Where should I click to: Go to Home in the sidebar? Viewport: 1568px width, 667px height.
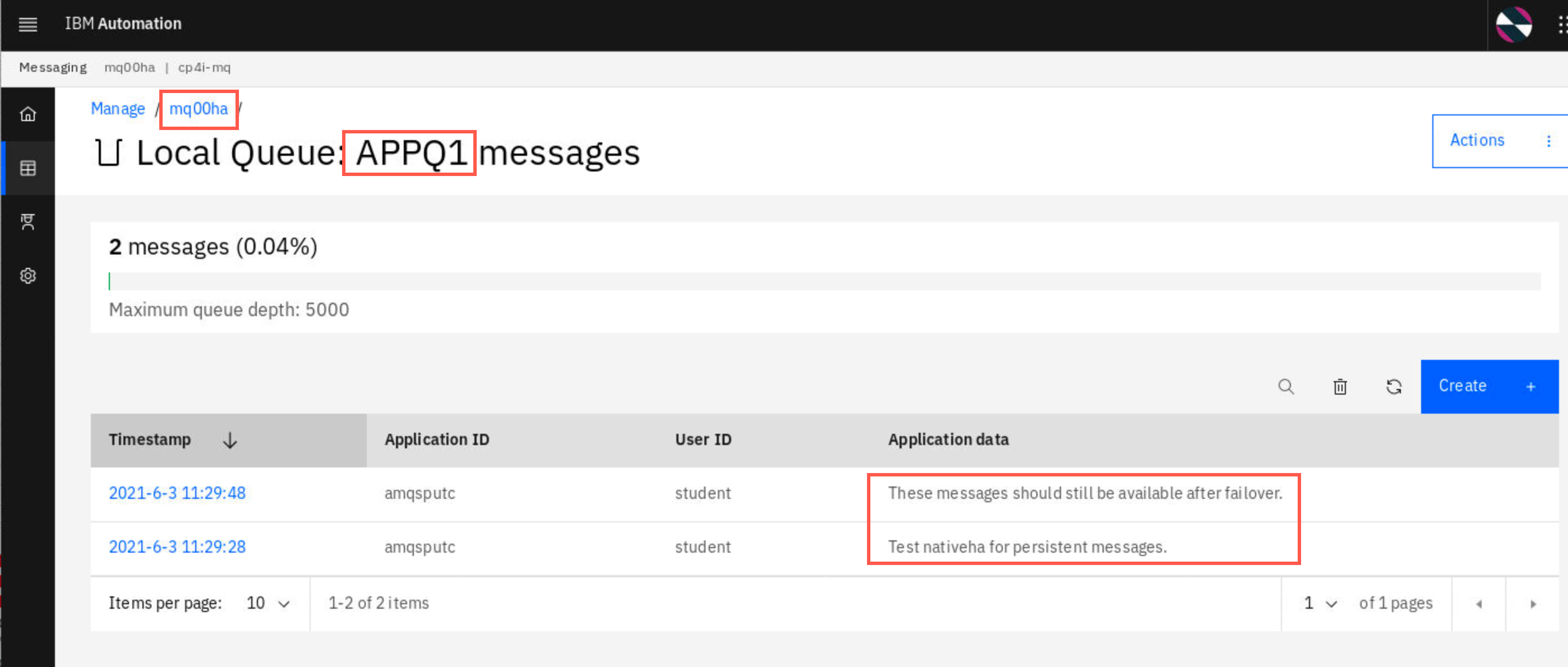pos(28,114)
